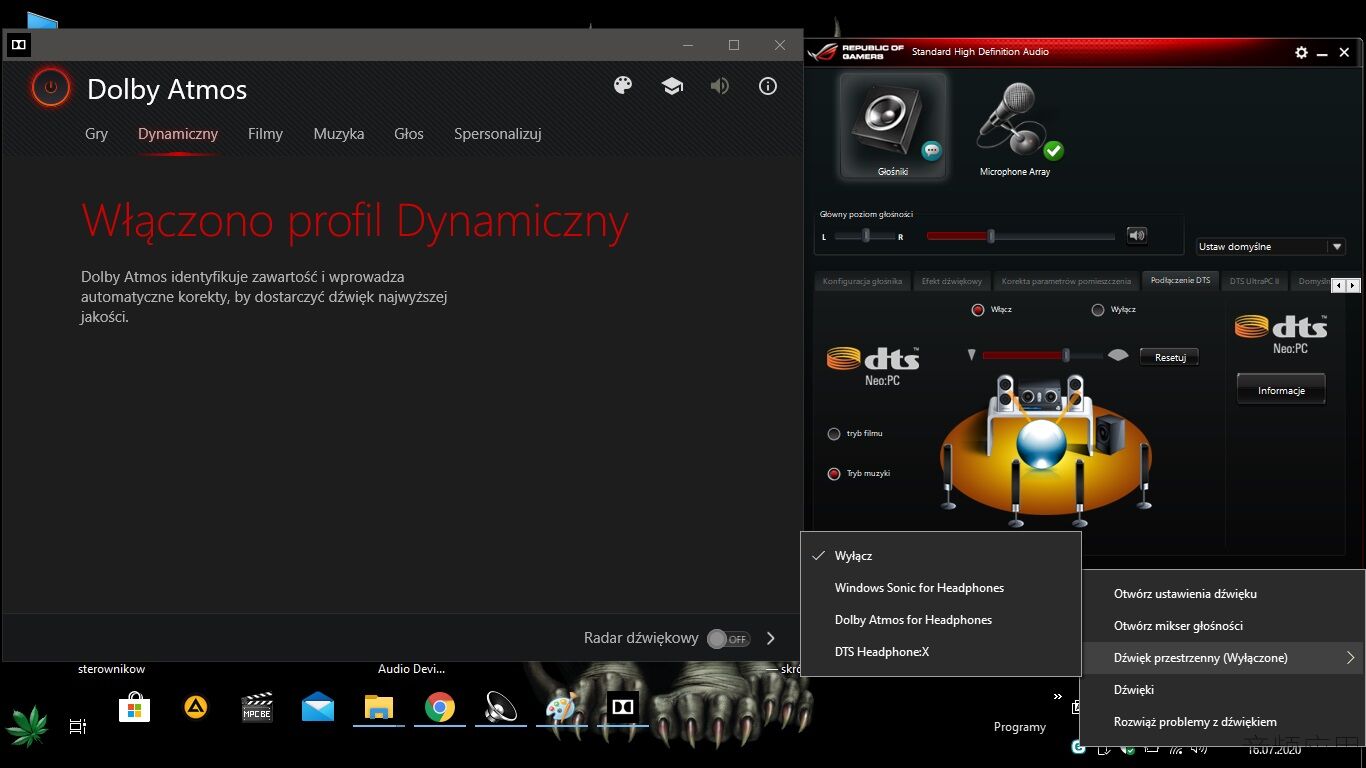1366x768 pixels.
Task: Select the Dynamiczny profile tab
Action: click(178, 134)
